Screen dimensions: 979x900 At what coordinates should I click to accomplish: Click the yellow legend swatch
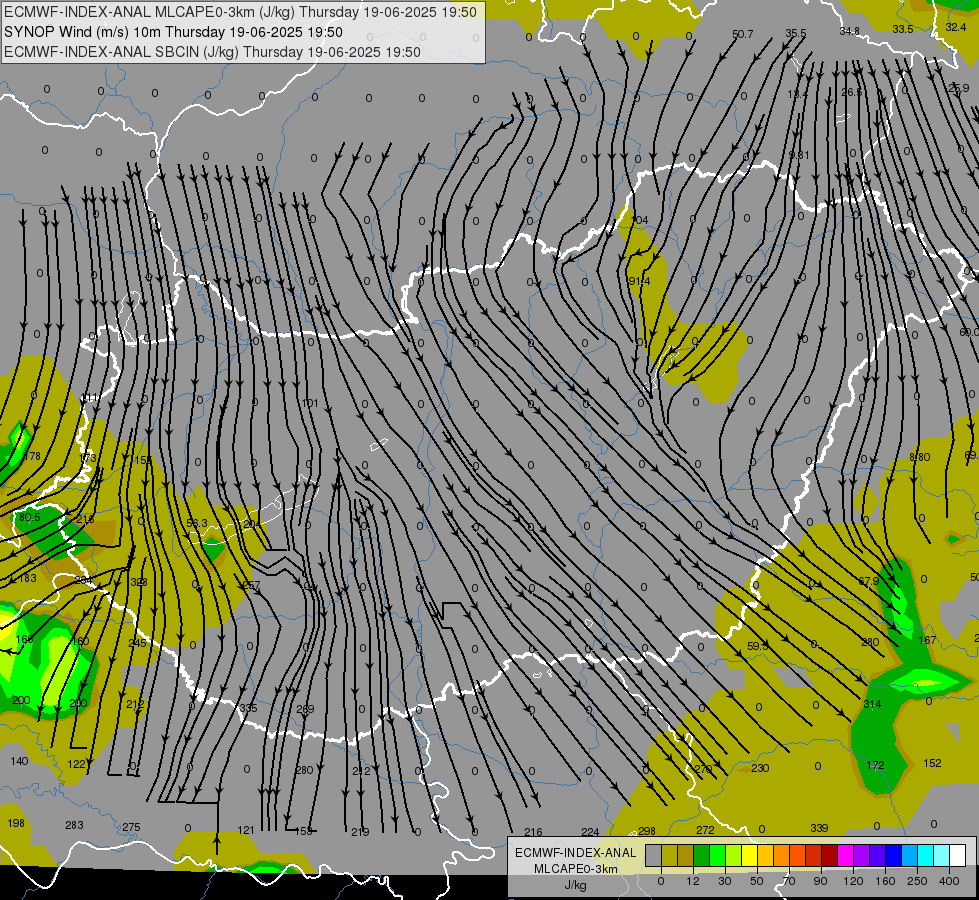749,855
